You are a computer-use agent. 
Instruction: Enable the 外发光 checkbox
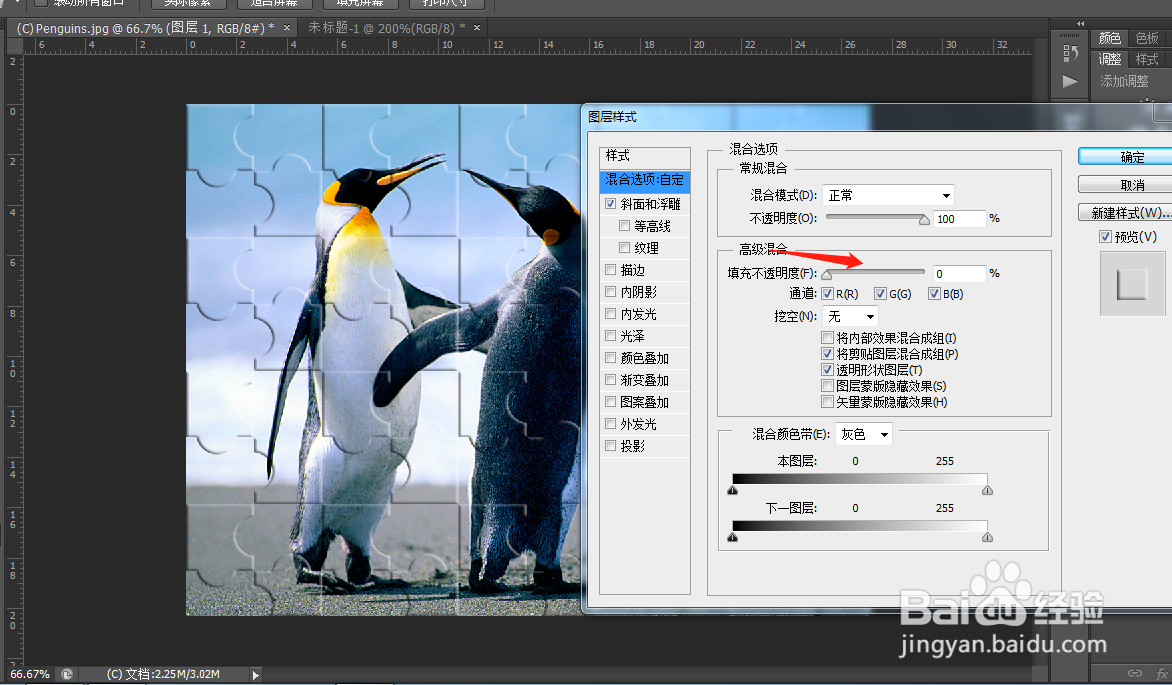(611, 423)
